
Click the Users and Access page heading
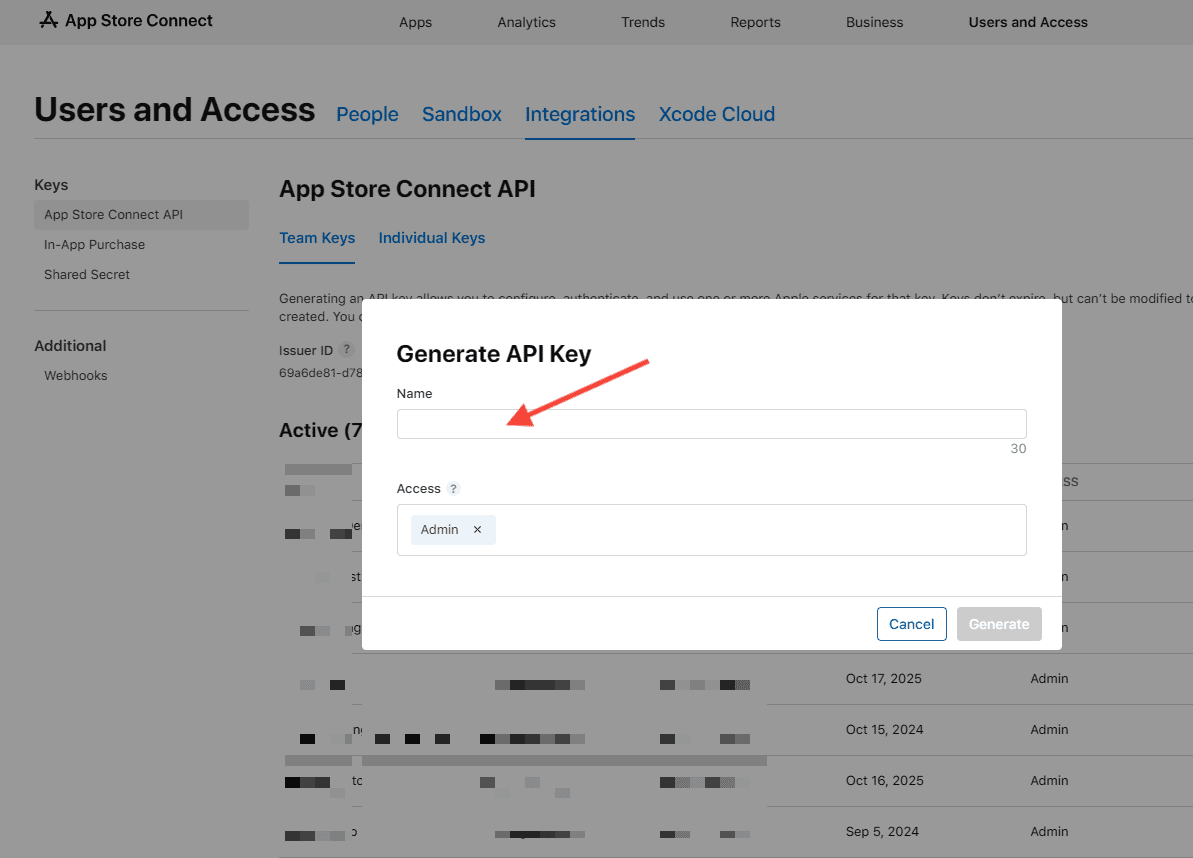coord(174,110)
